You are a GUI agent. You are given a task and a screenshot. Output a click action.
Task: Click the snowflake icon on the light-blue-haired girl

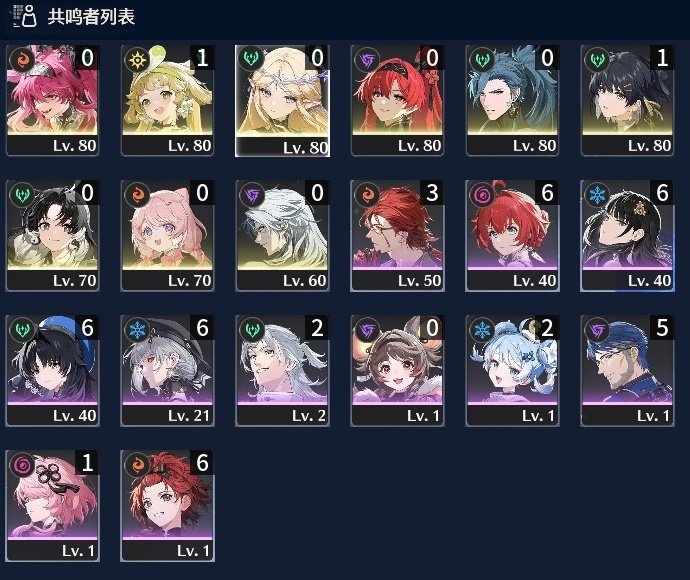coord(482,329)
